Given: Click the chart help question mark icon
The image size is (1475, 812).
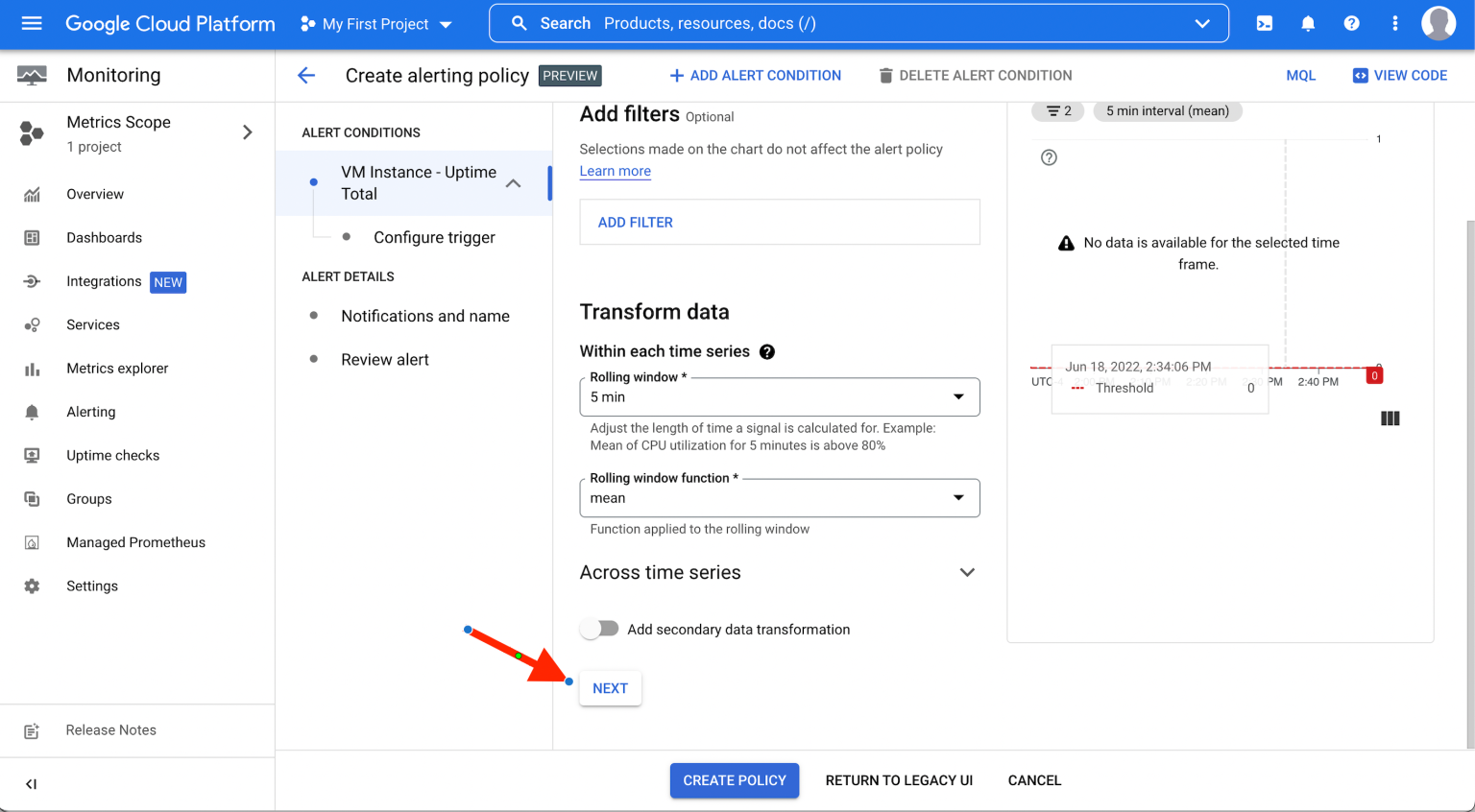Looking at the screenshot, I should pyautogui.click(x=1049, y=157).
